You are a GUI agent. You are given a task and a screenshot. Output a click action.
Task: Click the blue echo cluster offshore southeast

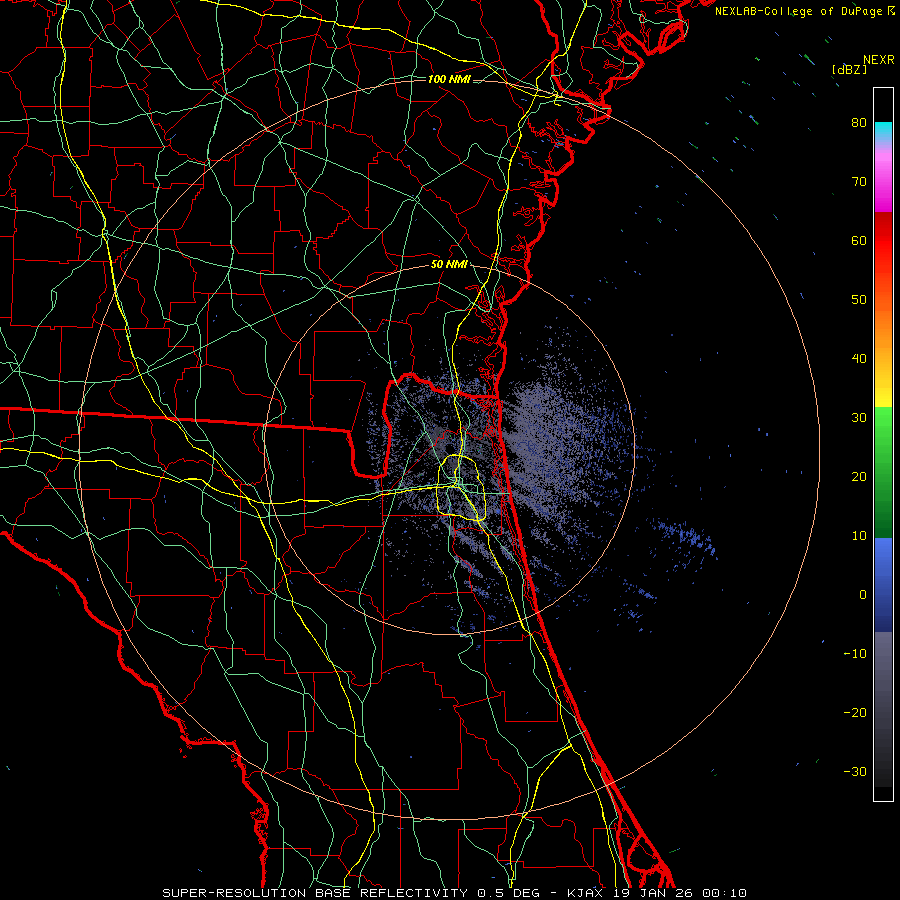coord(683,540)
